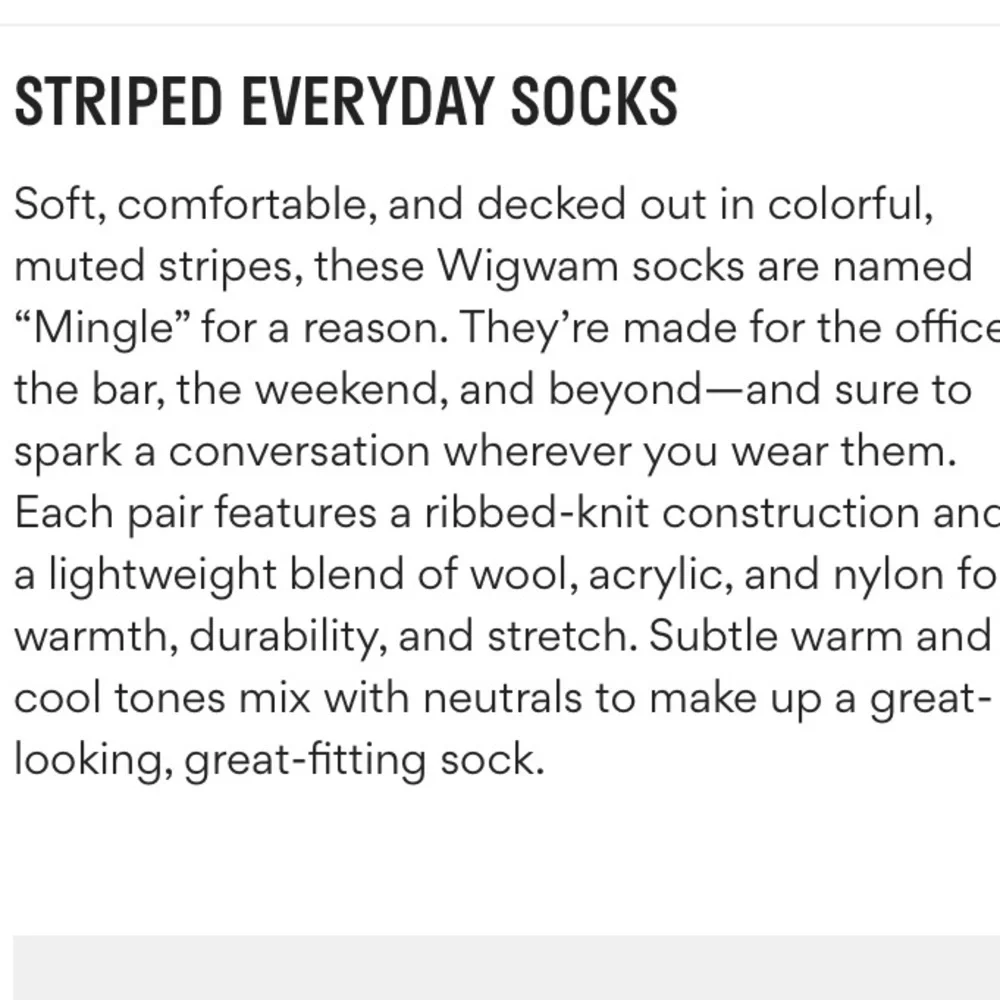This screenshot has height=1000, width=1000.
Task: Click the word "lightweight" in the description
Action: click(x=163, y=575)
